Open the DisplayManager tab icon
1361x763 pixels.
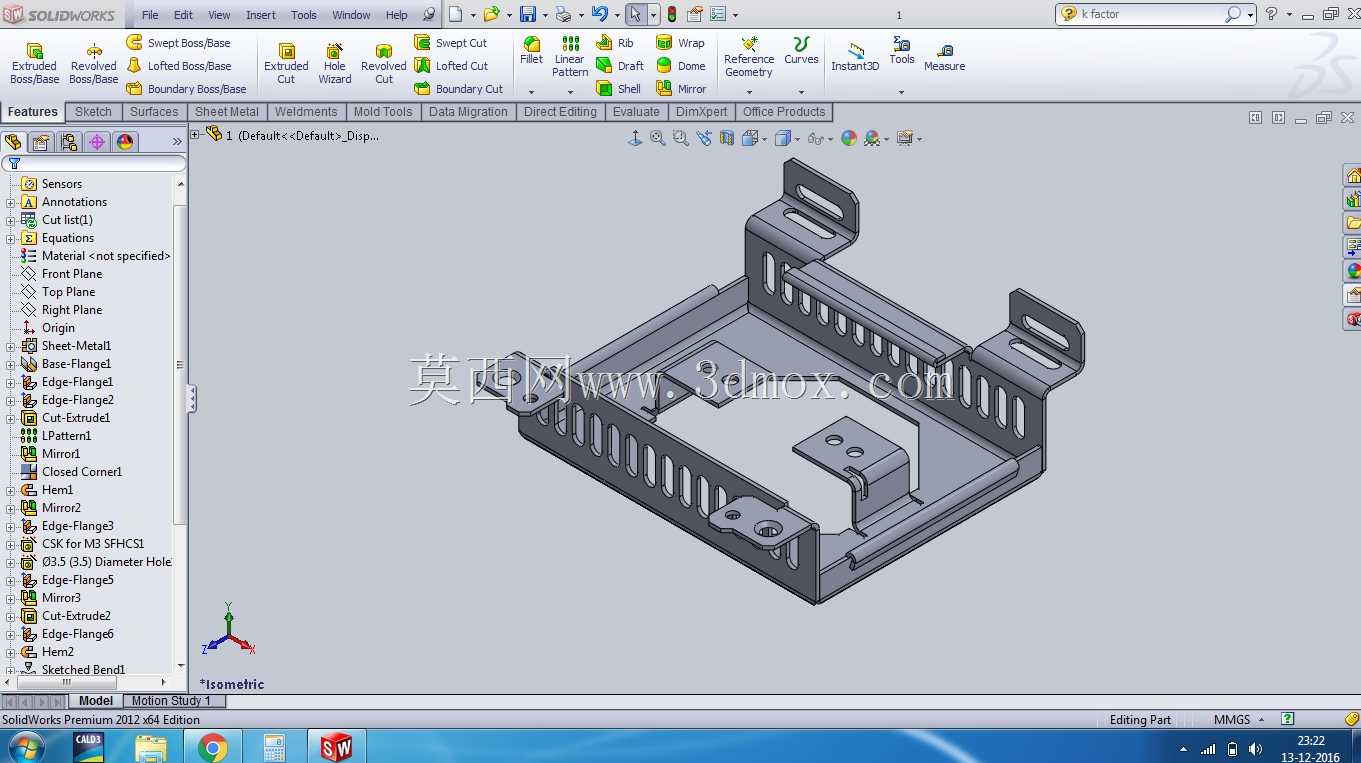point(125,142)
